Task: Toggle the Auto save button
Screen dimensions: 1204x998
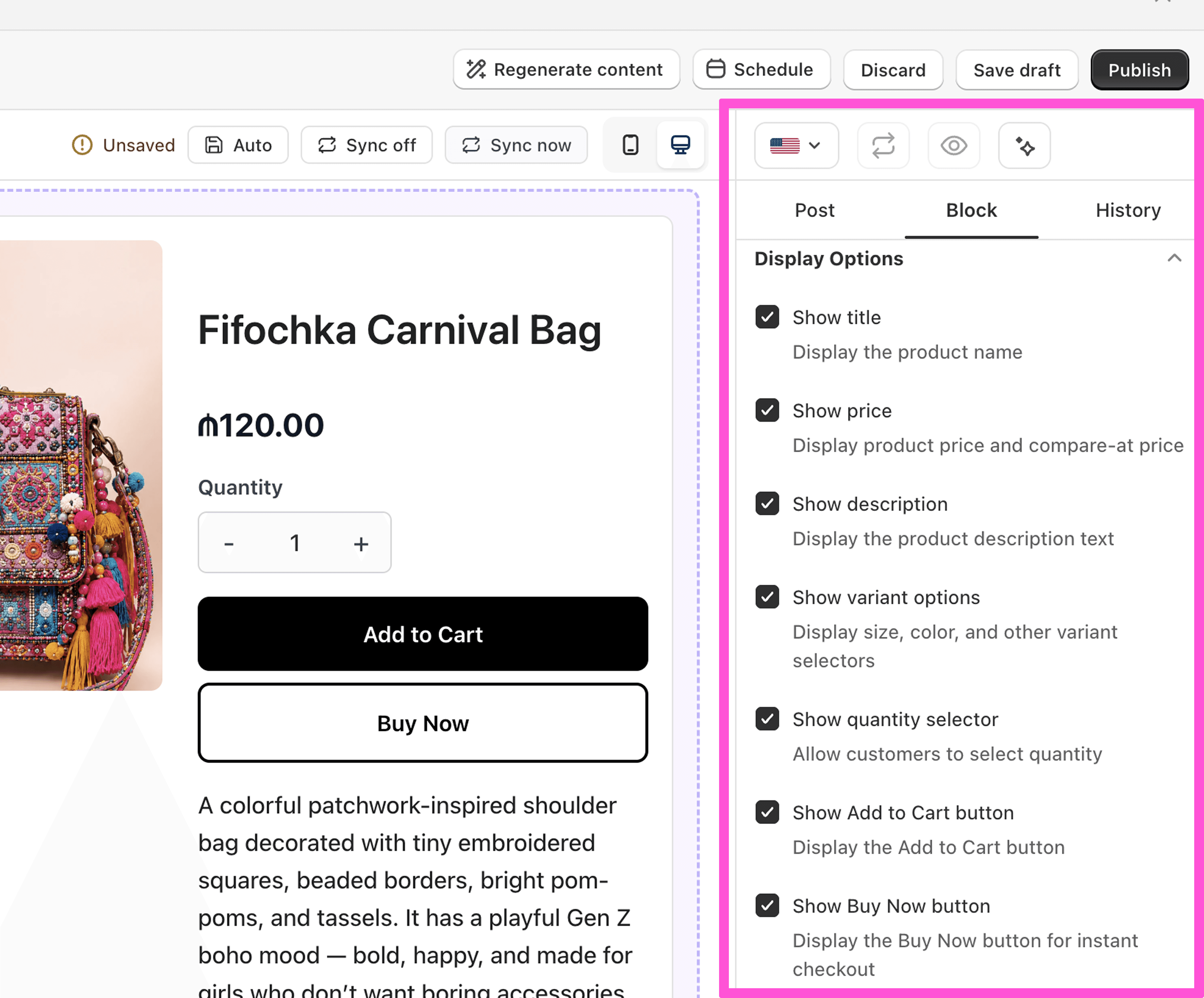Action: [x=238, y=145]
